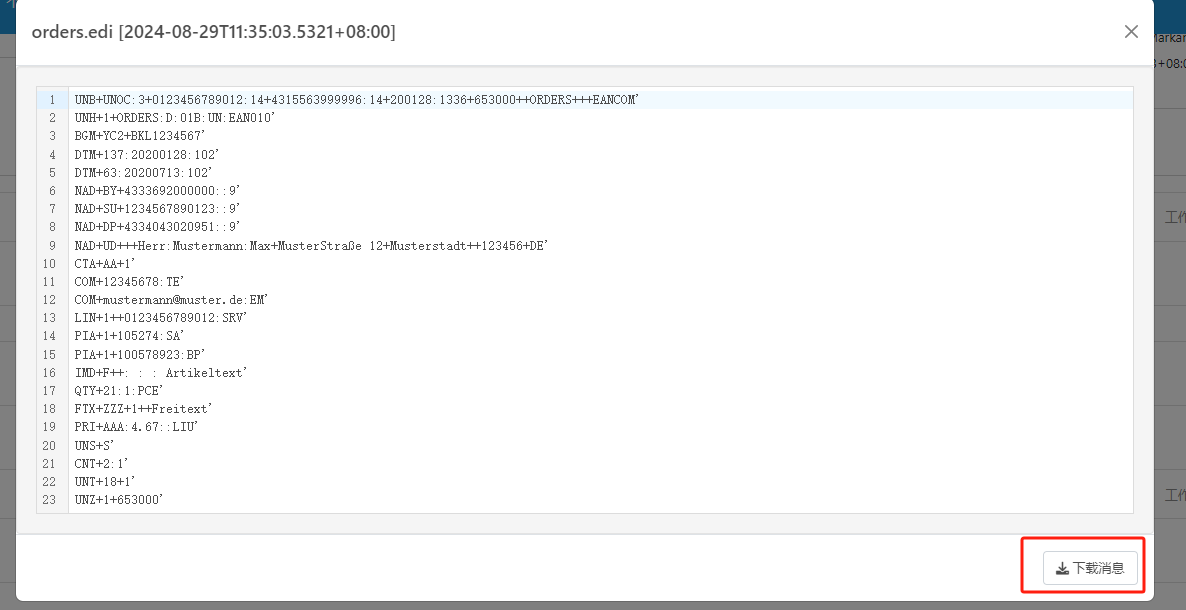Click the UNH+1+ORDERS segment line
The image size is (1186, 610).
175,118
